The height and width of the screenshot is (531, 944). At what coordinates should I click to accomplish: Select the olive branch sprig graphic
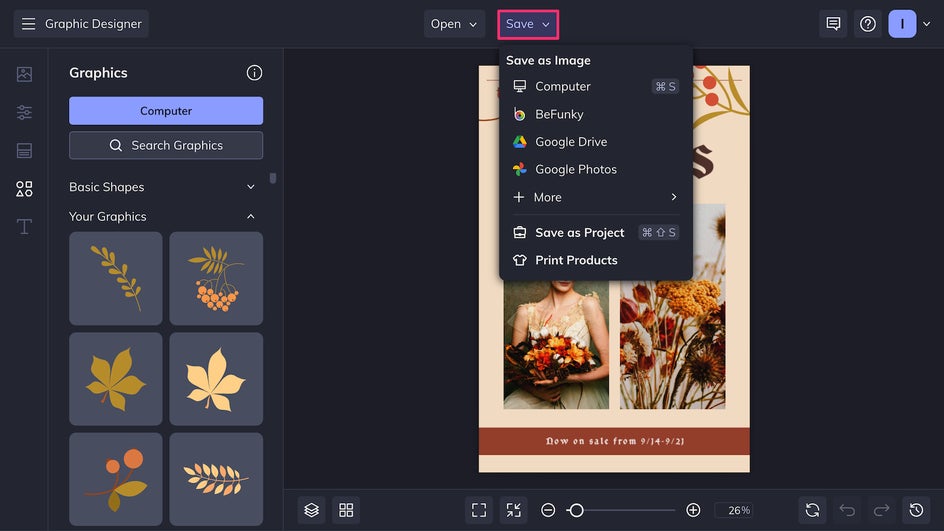point(116,278)
